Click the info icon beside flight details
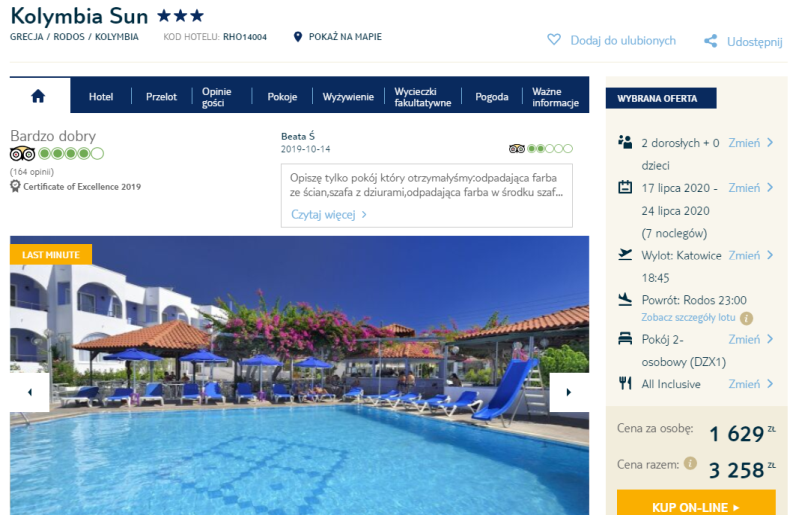790x515 pixels. (x=746, y=318)
